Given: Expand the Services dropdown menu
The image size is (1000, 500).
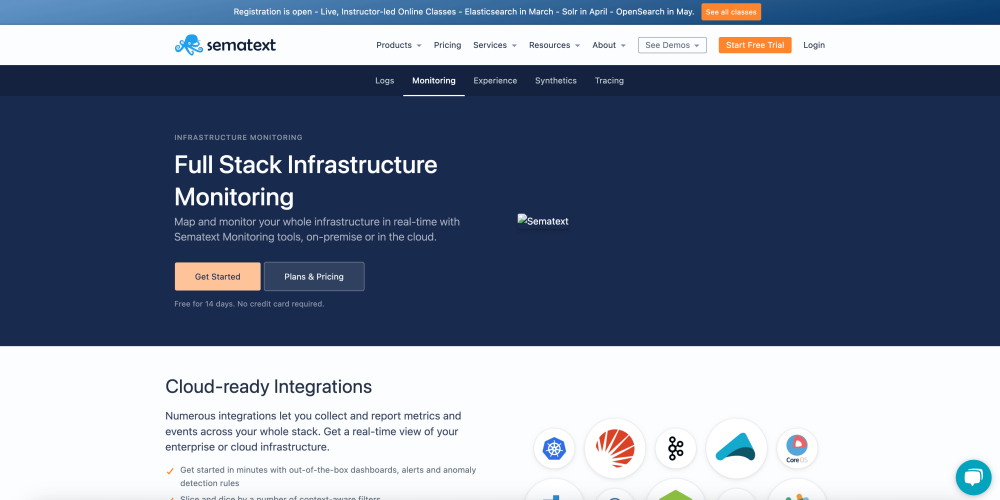Looking at the screenshot, I should pyautogui.click(x=495, y=45).
